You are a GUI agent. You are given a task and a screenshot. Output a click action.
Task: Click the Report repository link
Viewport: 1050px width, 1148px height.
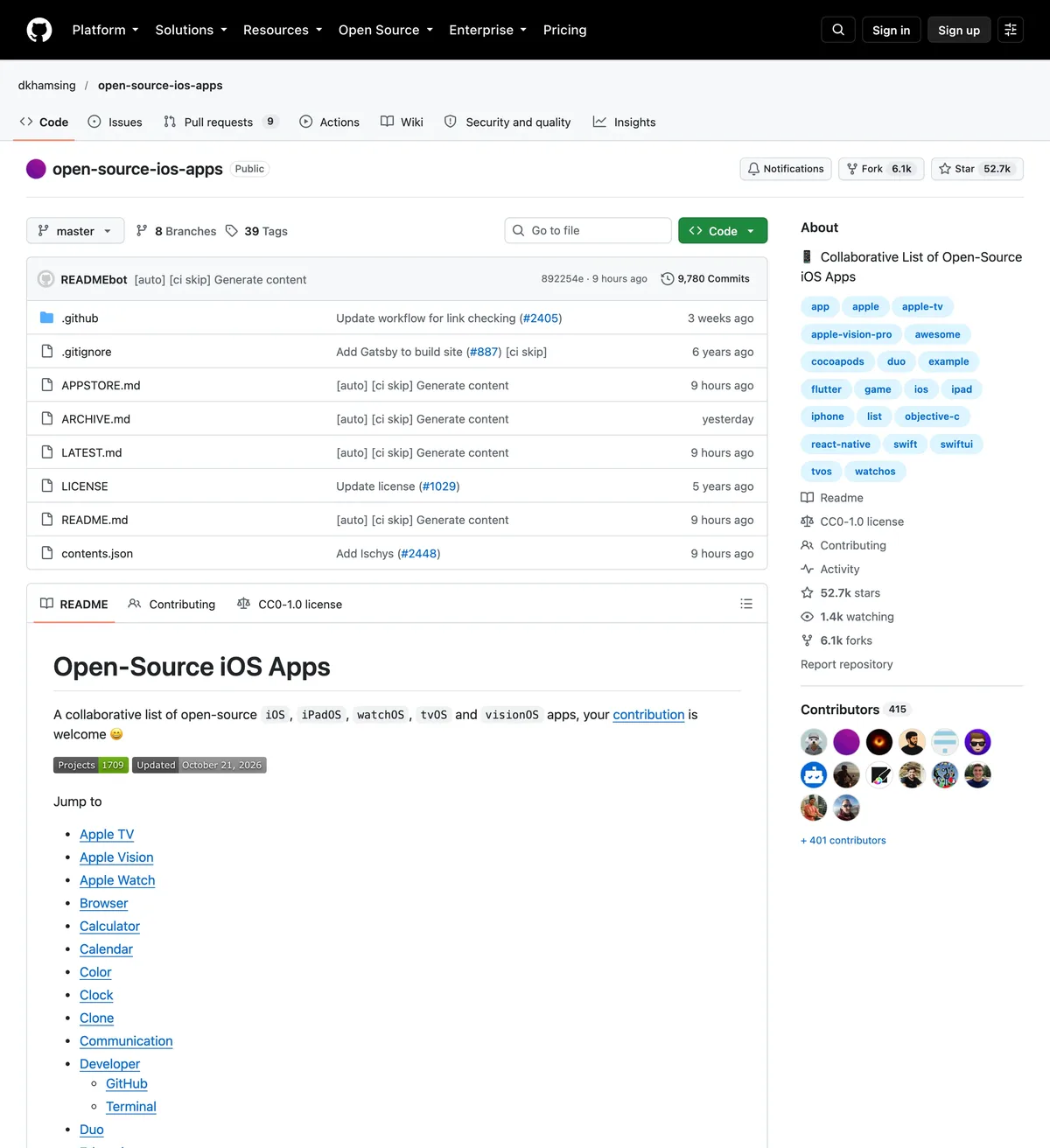(846, 664)
